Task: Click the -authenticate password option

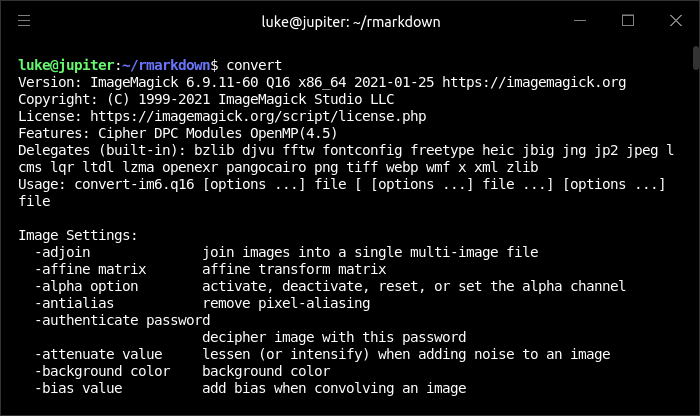Action: tap(122, 320)
